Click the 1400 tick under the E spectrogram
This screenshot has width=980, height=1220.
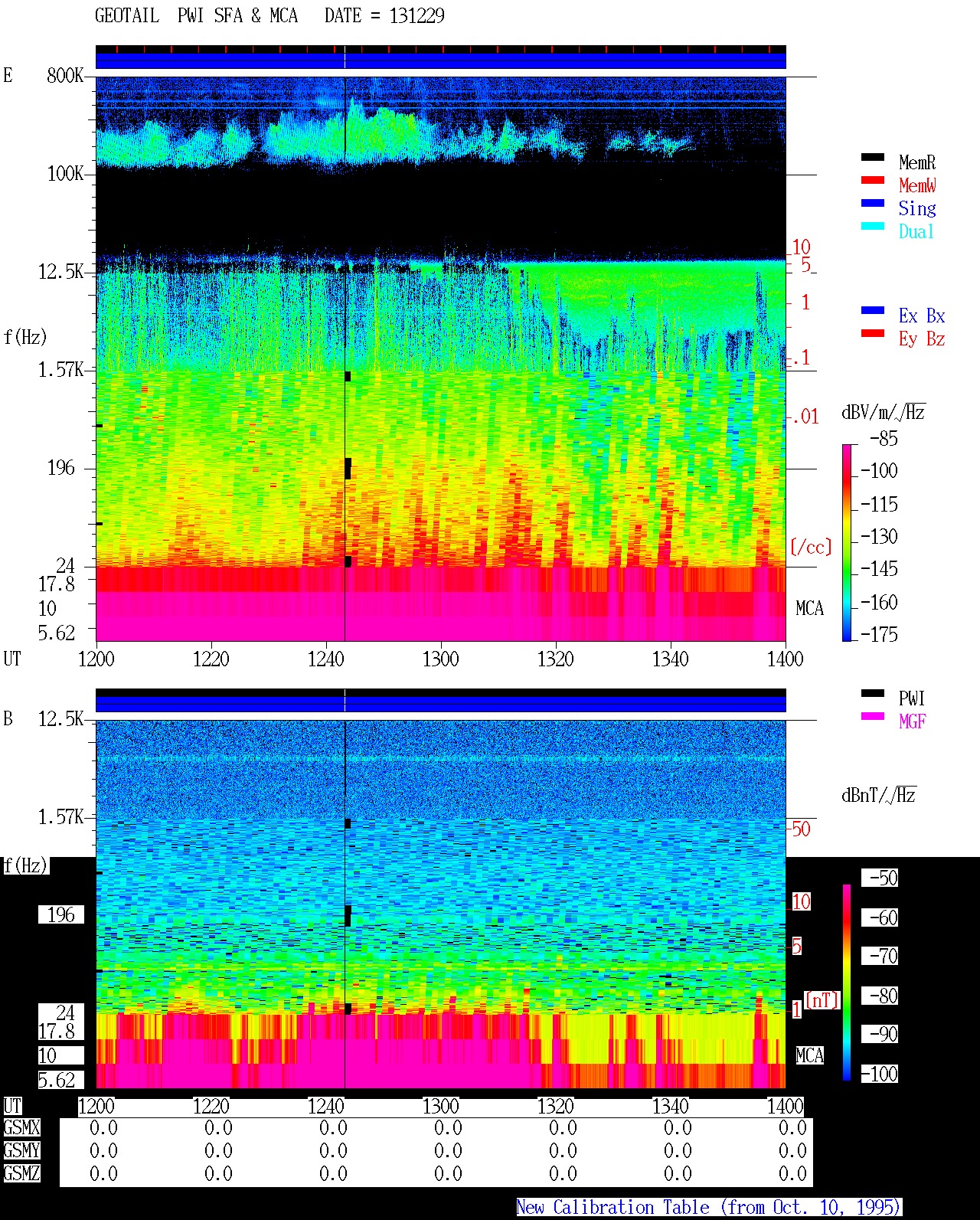pos(785,659)
